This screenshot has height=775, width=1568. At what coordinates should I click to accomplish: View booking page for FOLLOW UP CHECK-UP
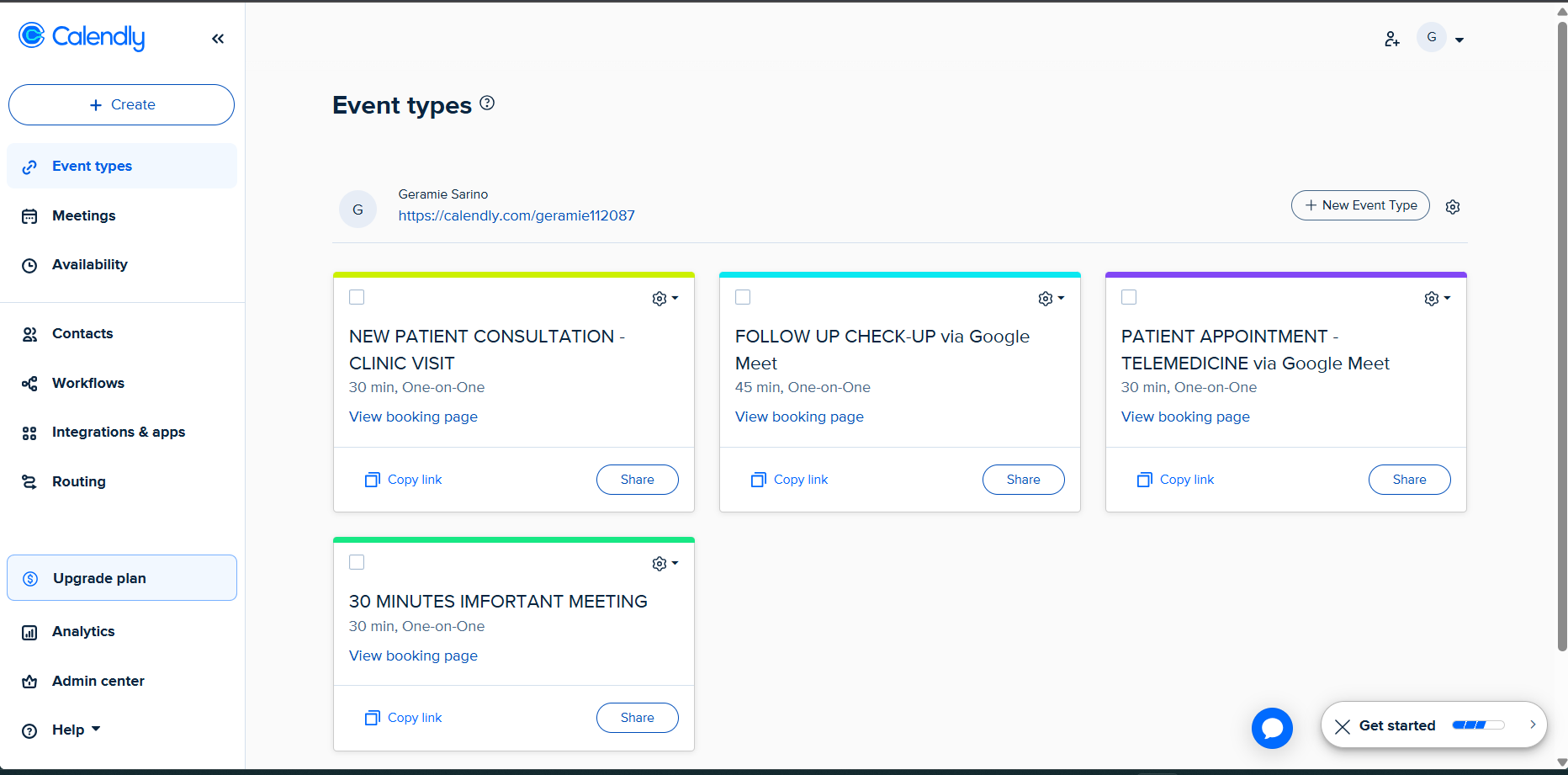tap(799, 417)
